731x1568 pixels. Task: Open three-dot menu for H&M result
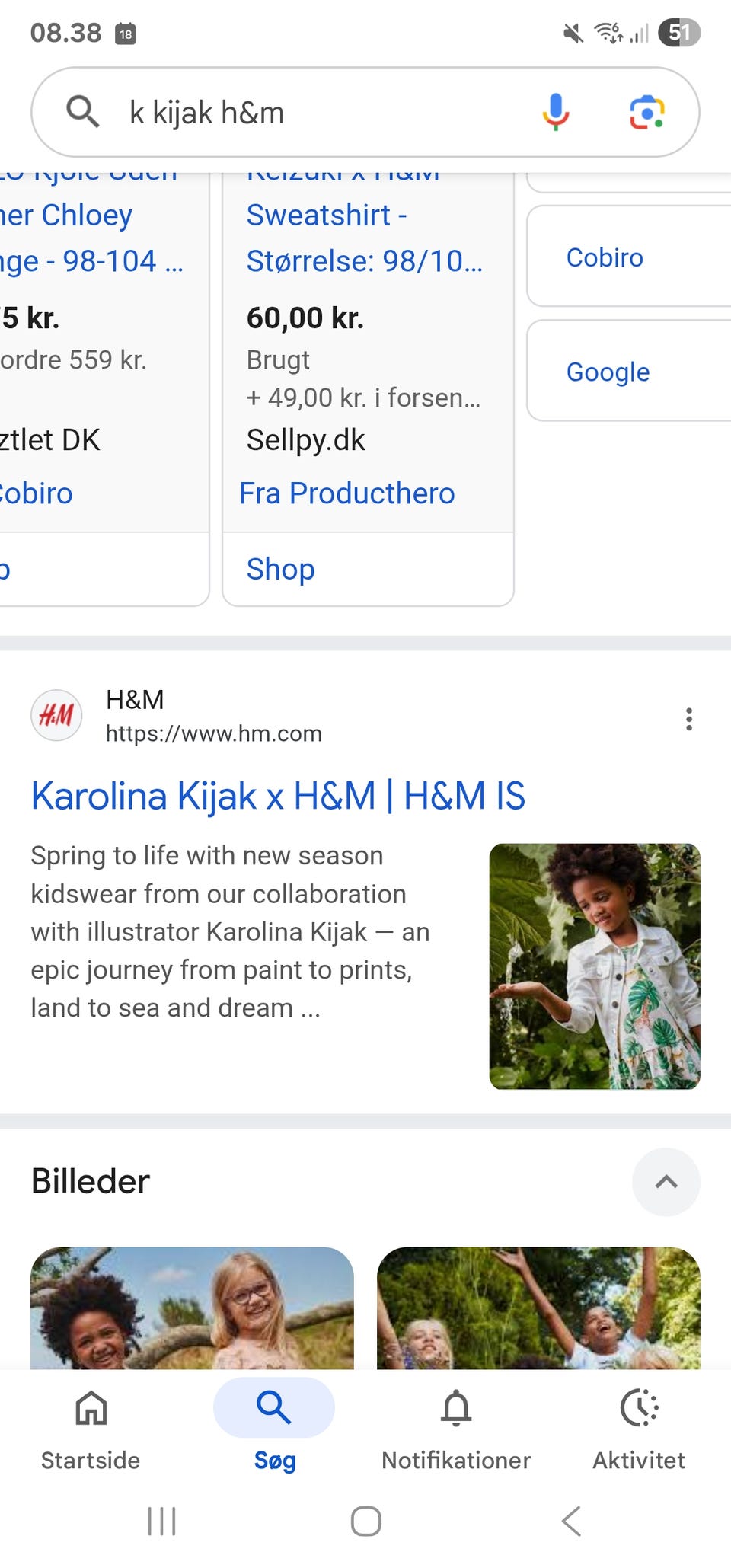pos(688,719)
